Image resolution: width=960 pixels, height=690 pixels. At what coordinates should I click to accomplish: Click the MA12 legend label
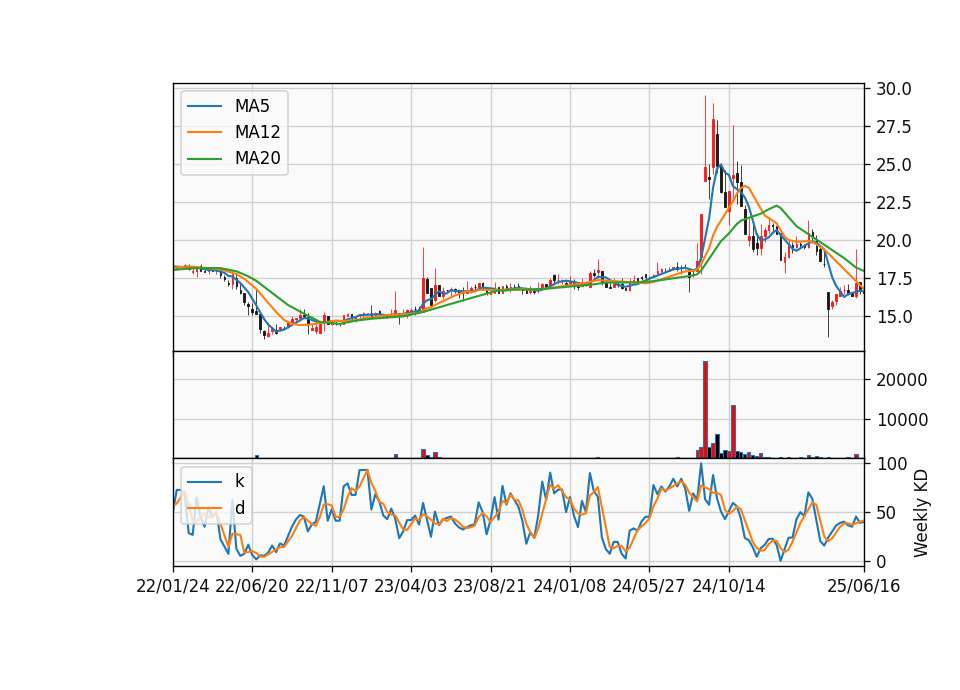click(x=257, y=132)
